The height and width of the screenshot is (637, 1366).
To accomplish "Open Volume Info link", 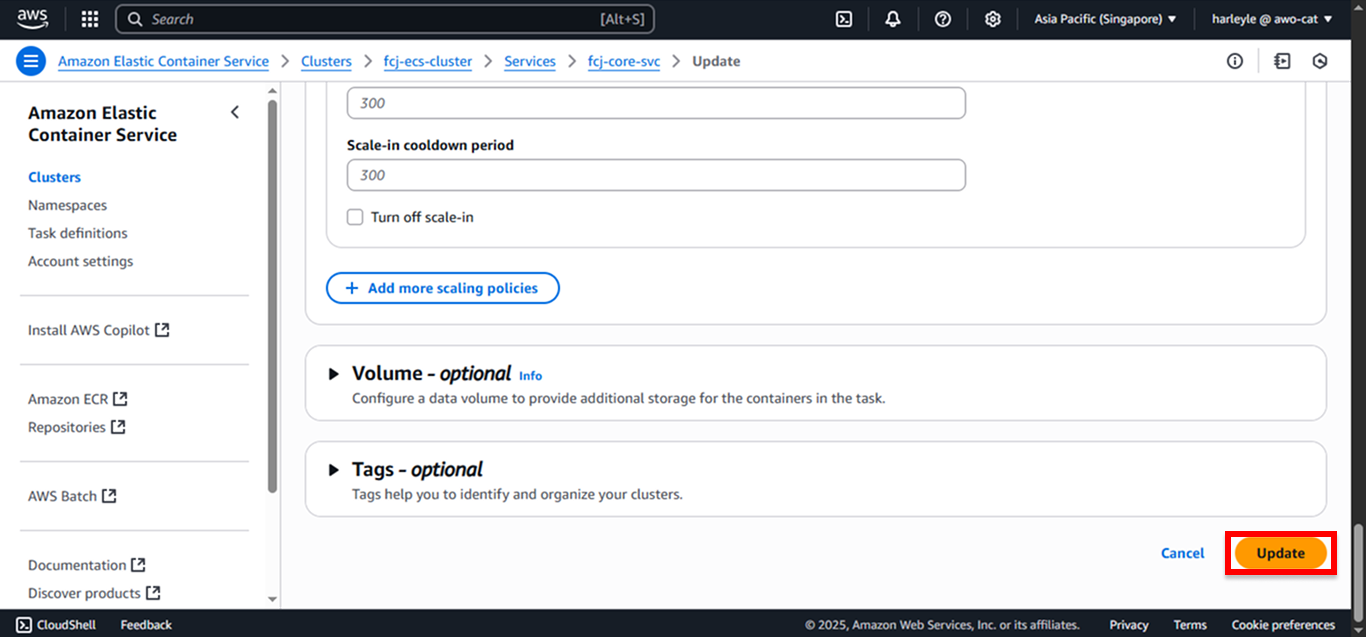I will tap(530, 376).
